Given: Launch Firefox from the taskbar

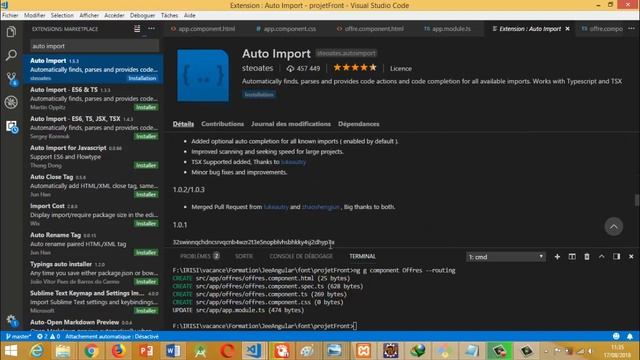Looking at the screenshot, I should pos(118,351).
